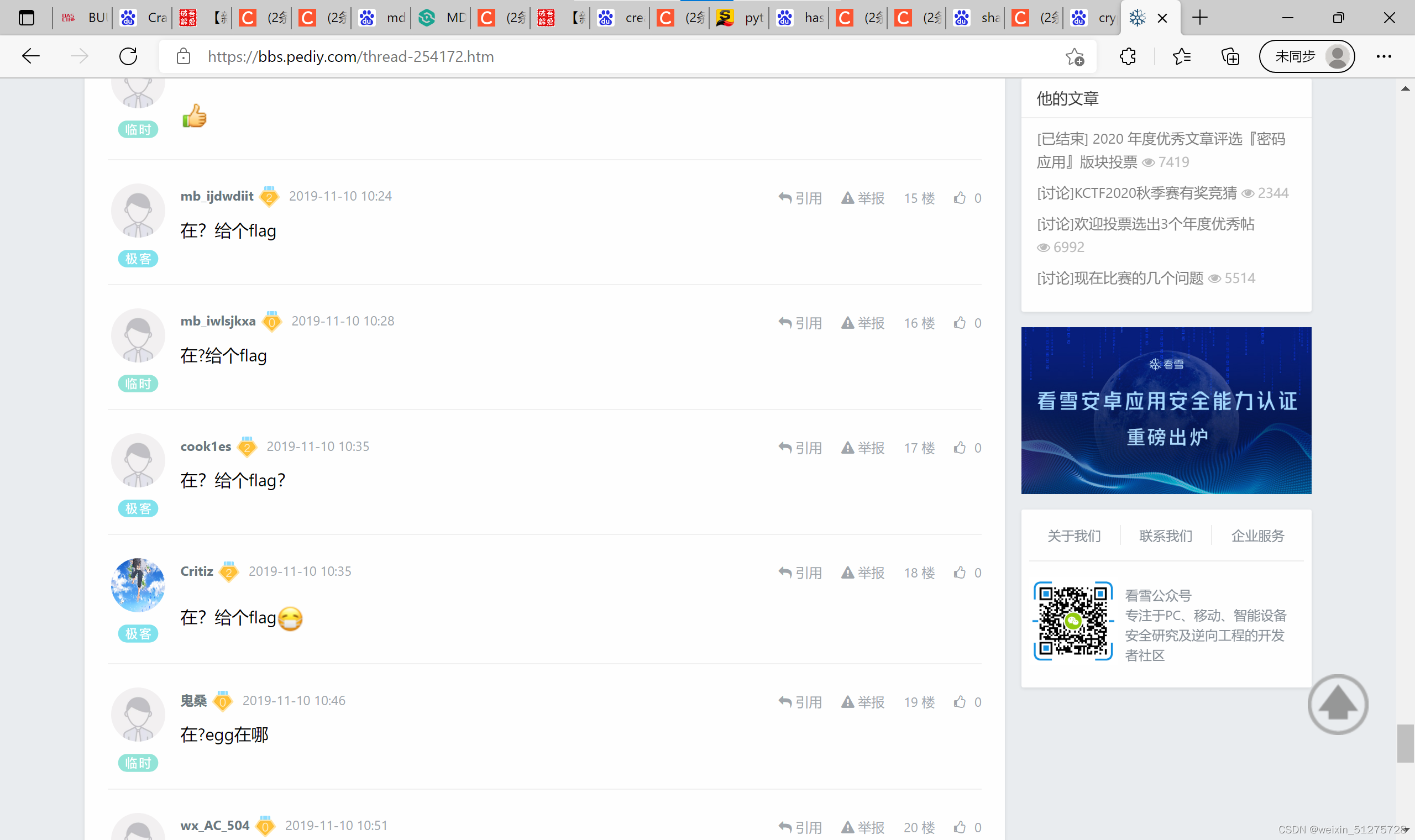1415x840 pixels.
Task: Open browser settings and more menu
Action: (1384, 56)
